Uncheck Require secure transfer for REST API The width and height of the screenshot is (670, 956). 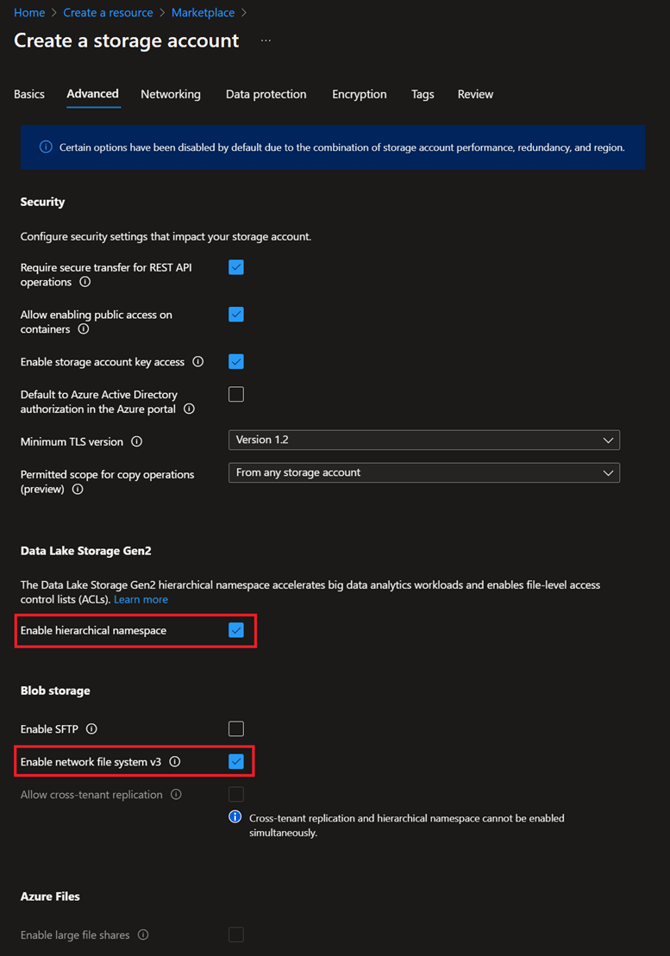(x=236, y=267)
